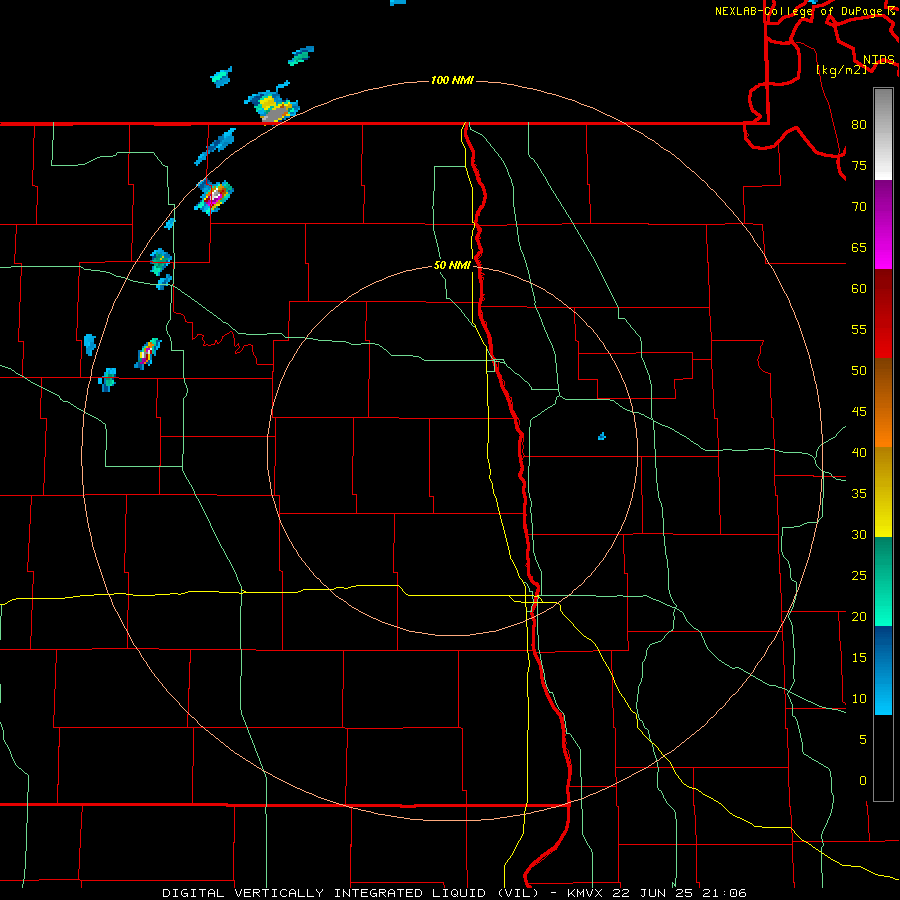Image resolution: width=900 pixels, height=900 pixels.
Task: Click the "KMVX" radar site identifier
Action: pos(587,893)
